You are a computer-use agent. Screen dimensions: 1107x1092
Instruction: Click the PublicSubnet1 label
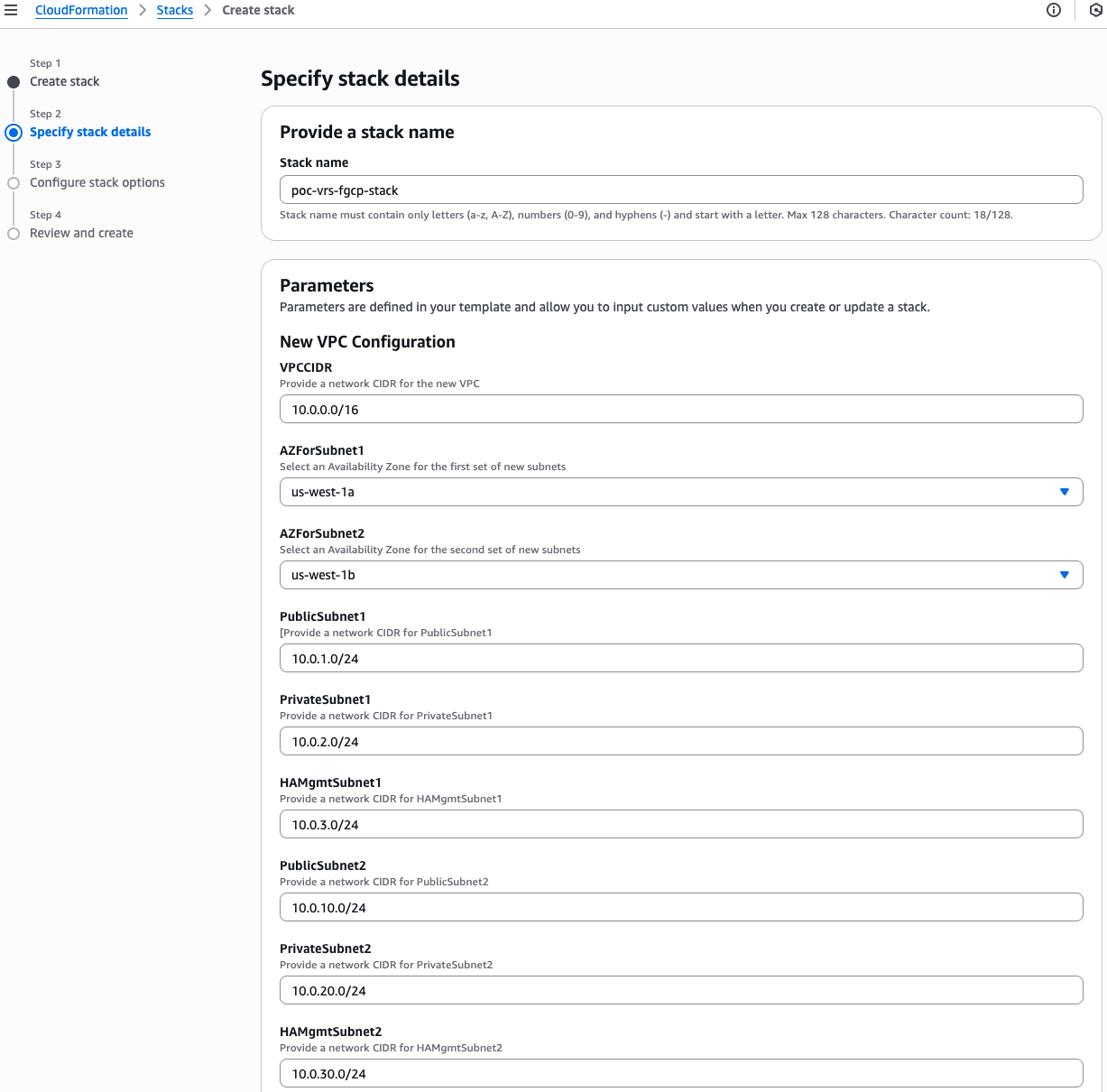pos(323,616)
